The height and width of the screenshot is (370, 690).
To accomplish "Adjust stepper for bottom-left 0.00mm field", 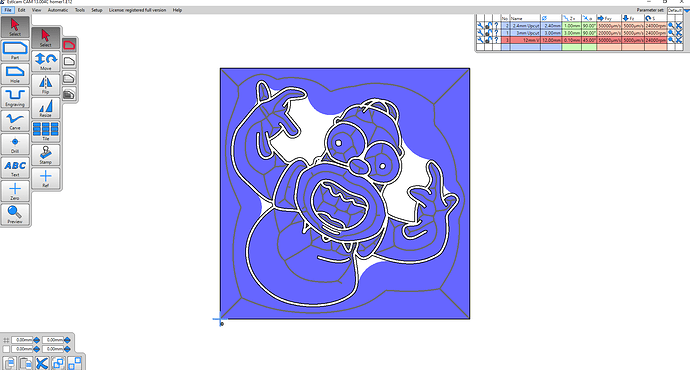I will point(37,349).
